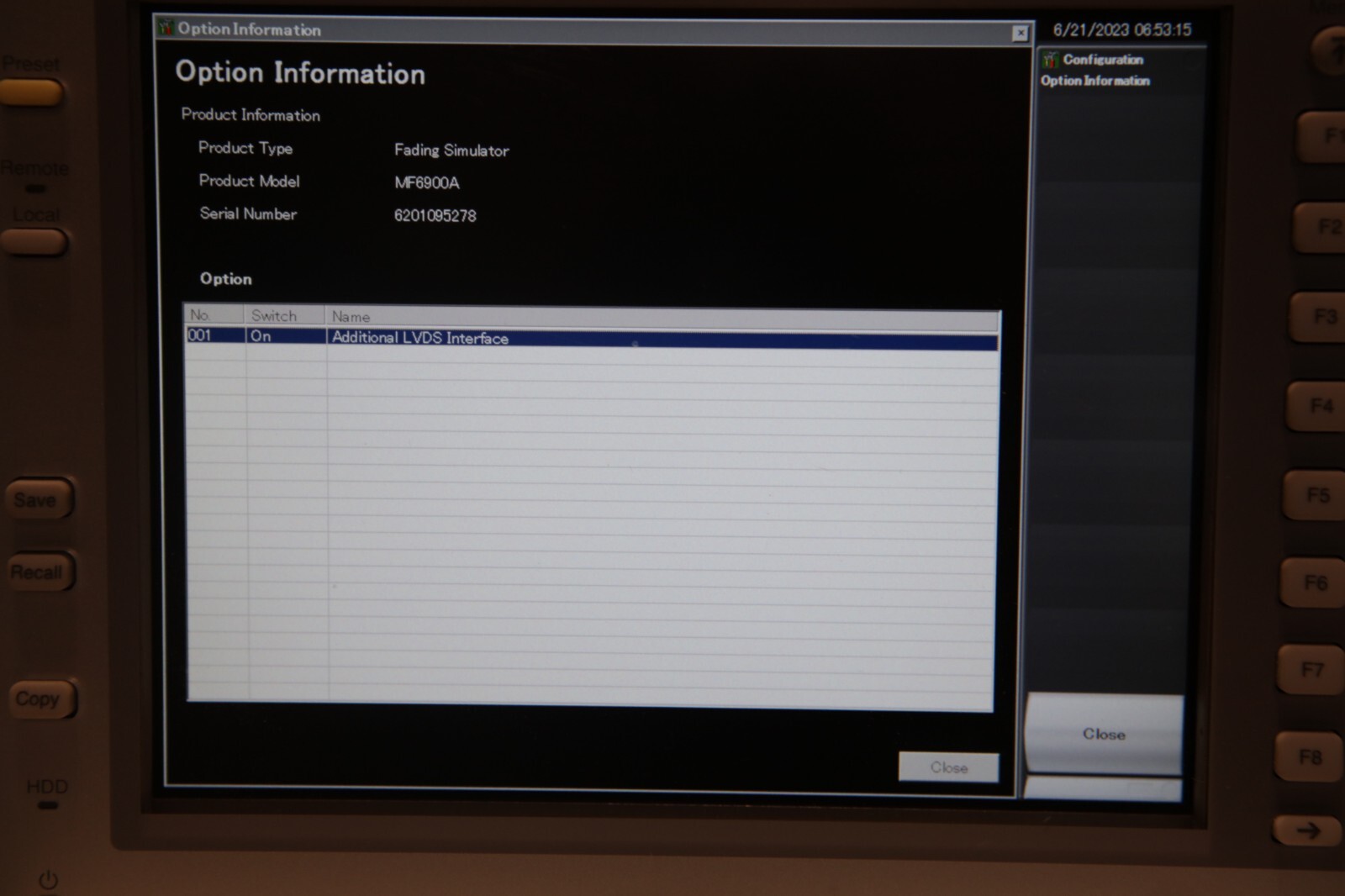The height and width of the screenshot is (896, 1345).
Task: Close the dialog using the title bar X
Action: [1020, 33]
